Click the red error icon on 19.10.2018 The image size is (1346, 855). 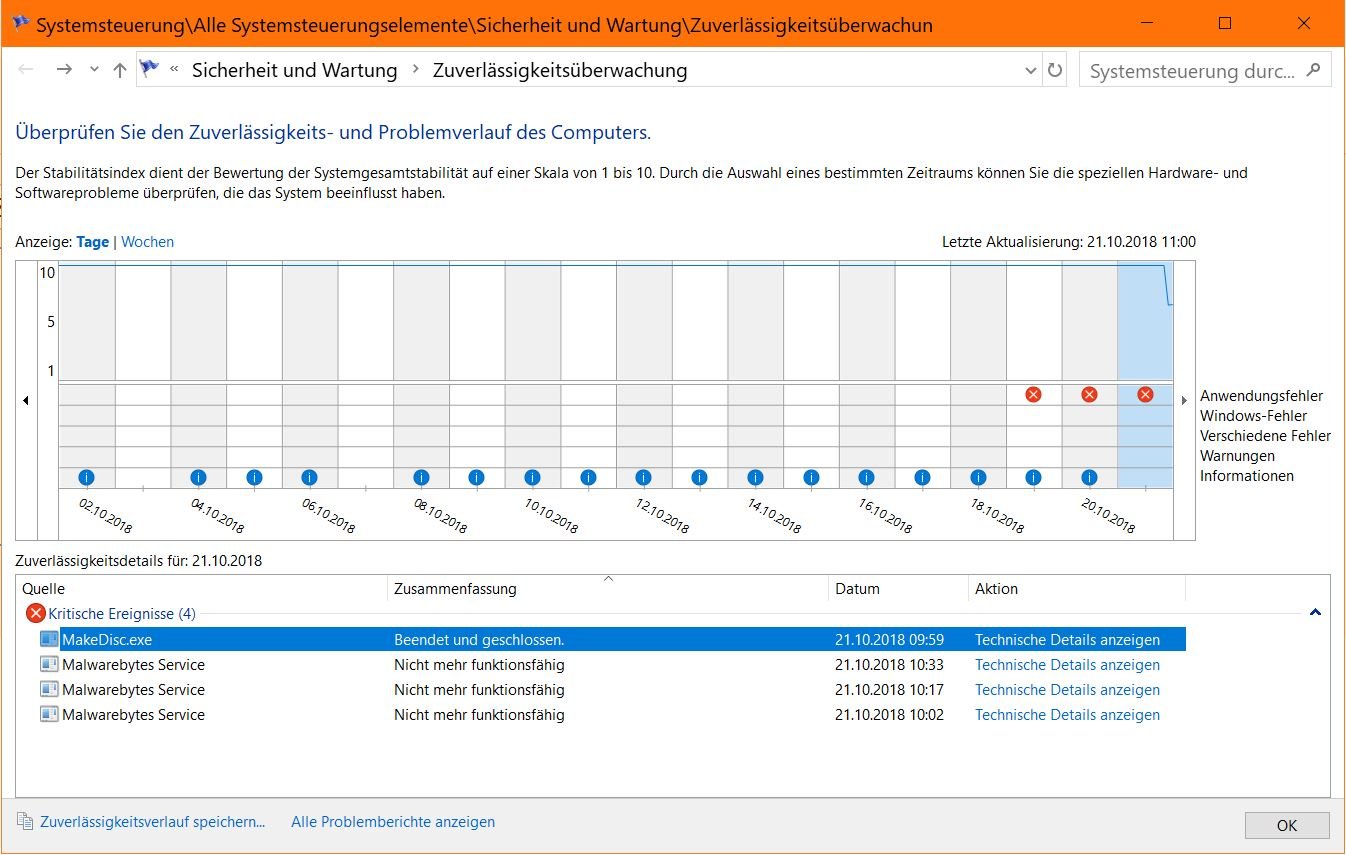pyautogui.click(x=1033, y=395)
